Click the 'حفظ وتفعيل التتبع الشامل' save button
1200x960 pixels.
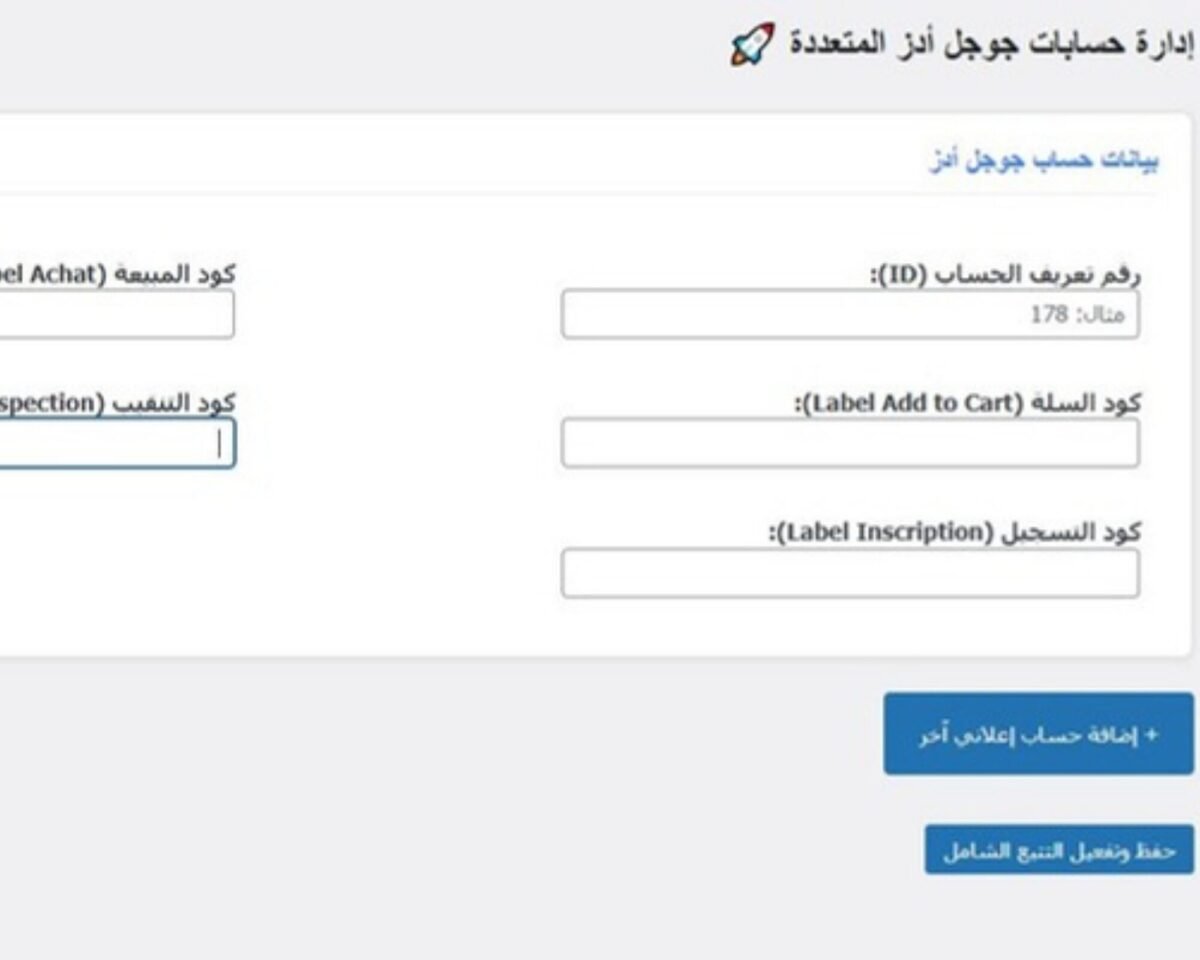tap(1059, 850)
